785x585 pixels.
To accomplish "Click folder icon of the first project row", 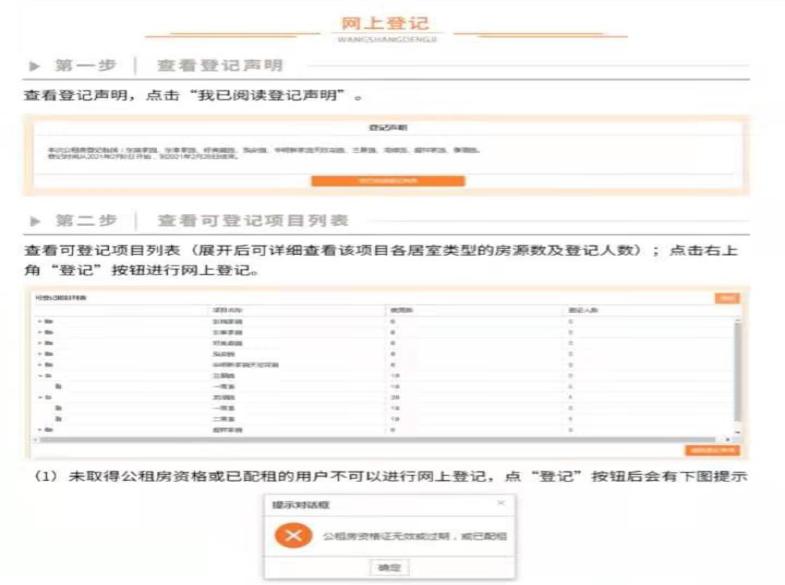I will pos(49,321).
